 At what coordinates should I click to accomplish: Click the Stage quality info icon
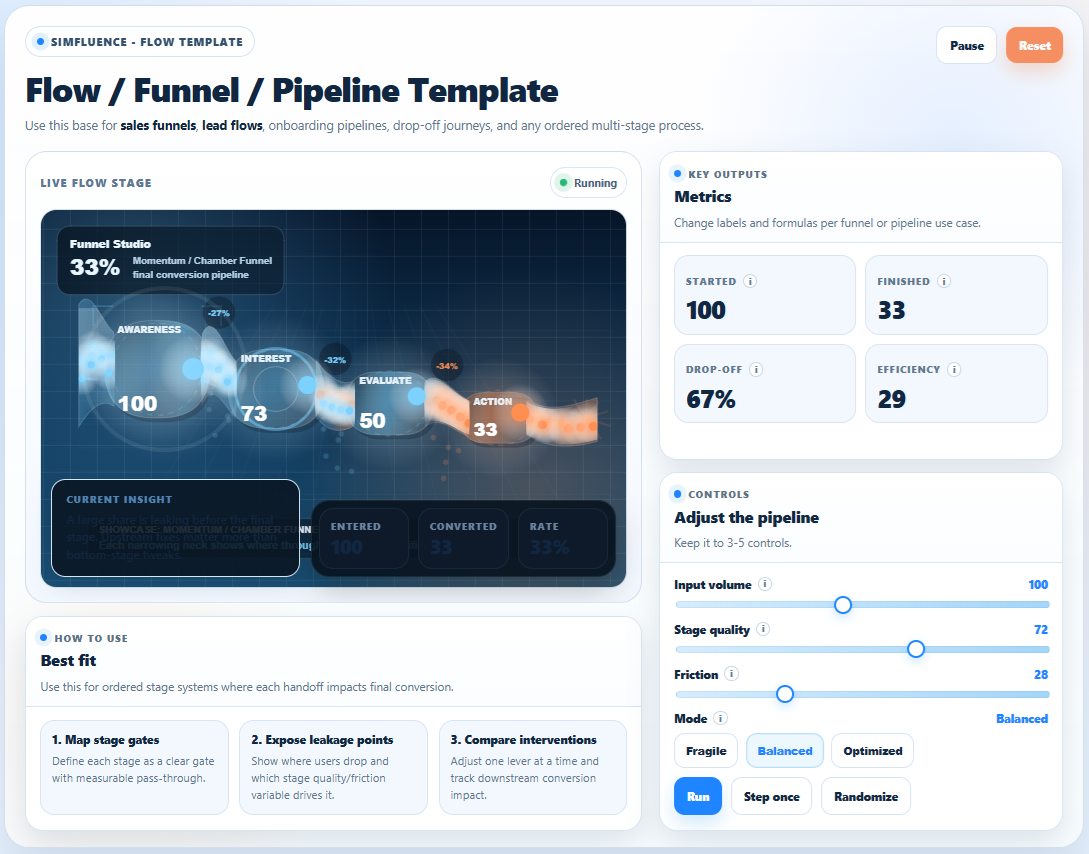(x=763, y=629)
